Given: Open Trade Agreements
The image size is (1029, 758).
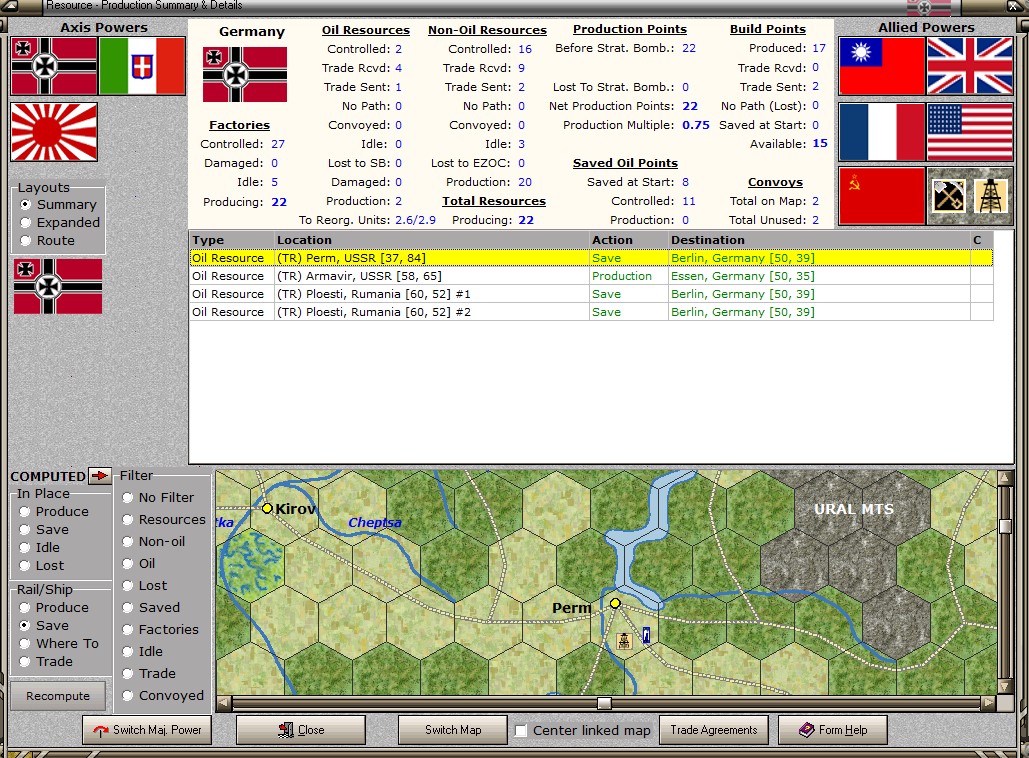Looking at the screenshot, I should tap(714, 730).
